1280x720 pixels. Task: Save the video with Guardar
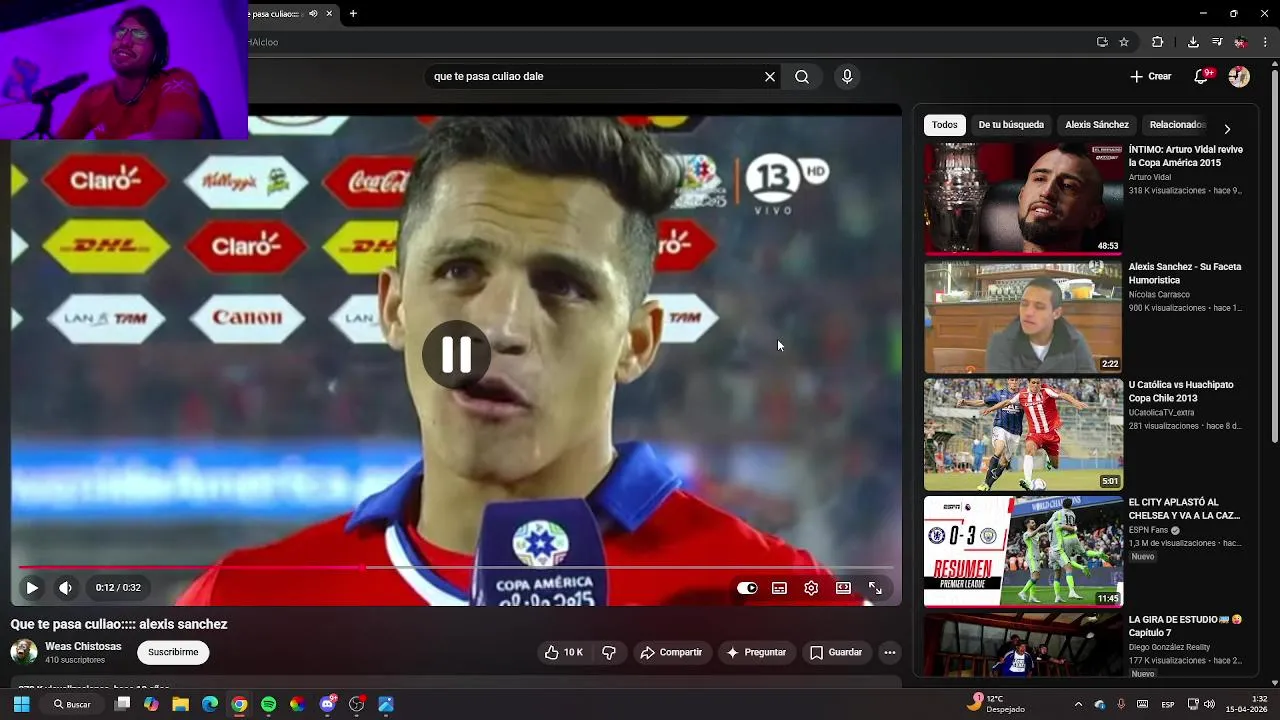[x=835, y=652]
